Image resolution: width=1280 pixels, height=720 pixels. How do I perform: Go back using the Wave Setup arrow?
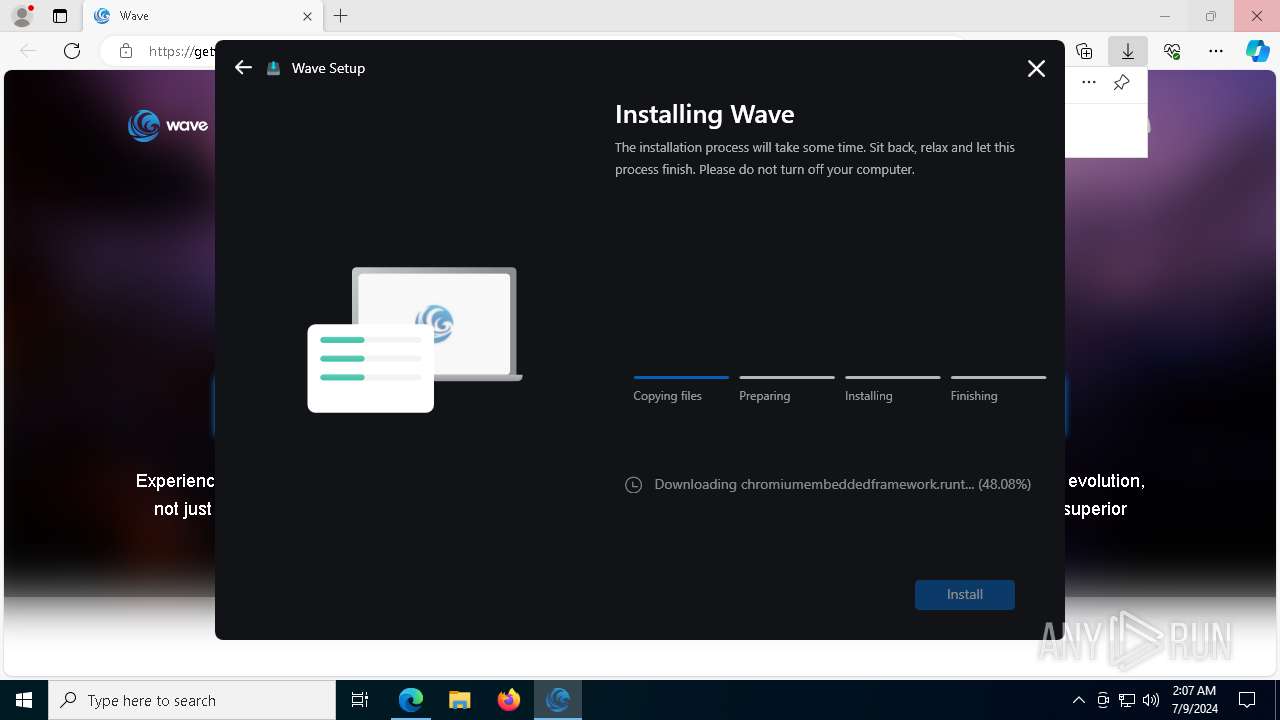[x=243, y=68]
